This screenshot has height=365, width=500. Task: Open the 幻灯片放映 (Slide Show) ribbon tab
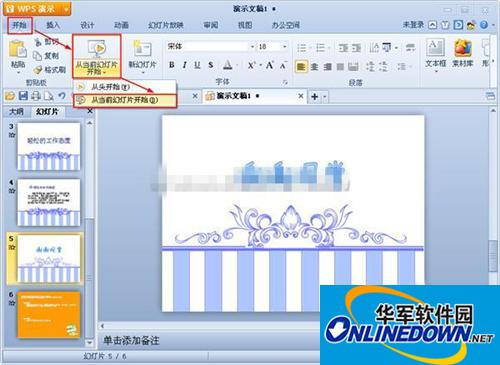(166, 25)
